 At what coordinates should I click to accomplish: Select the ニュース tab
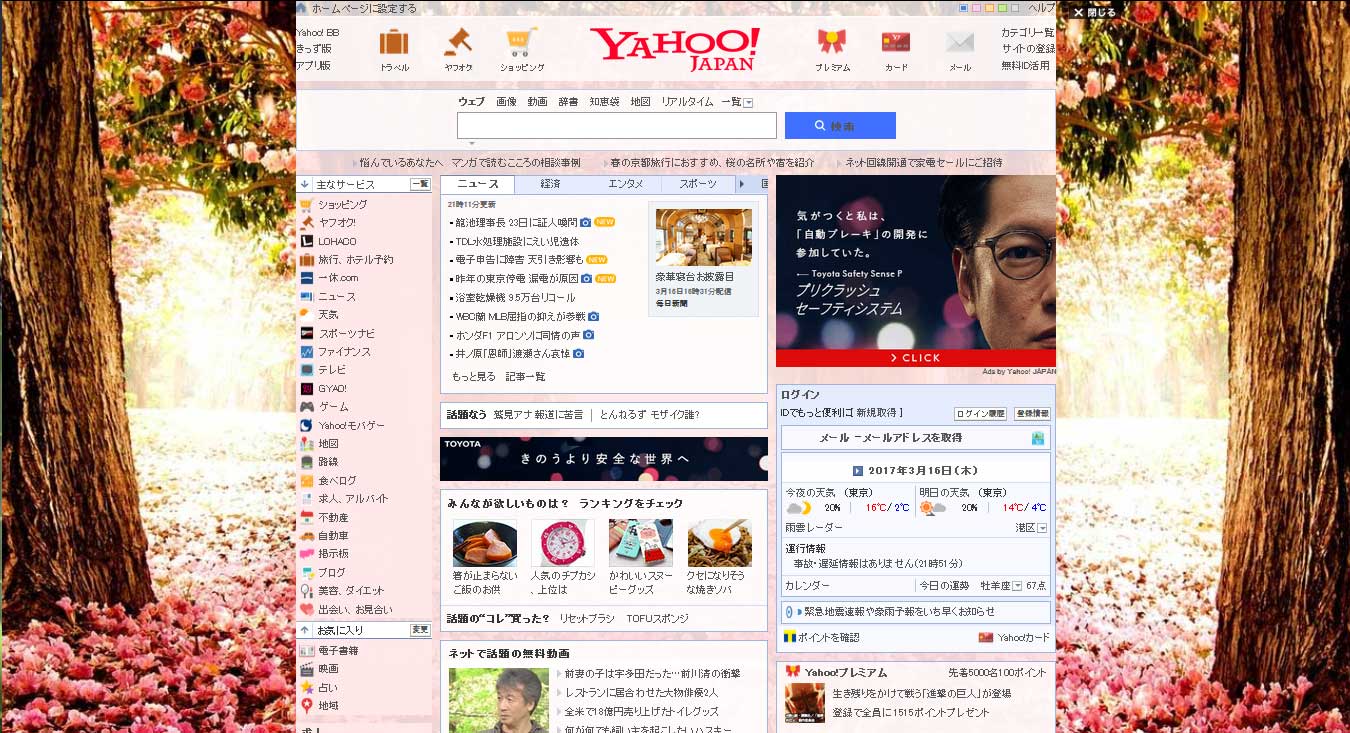click(x=478, y=184)
